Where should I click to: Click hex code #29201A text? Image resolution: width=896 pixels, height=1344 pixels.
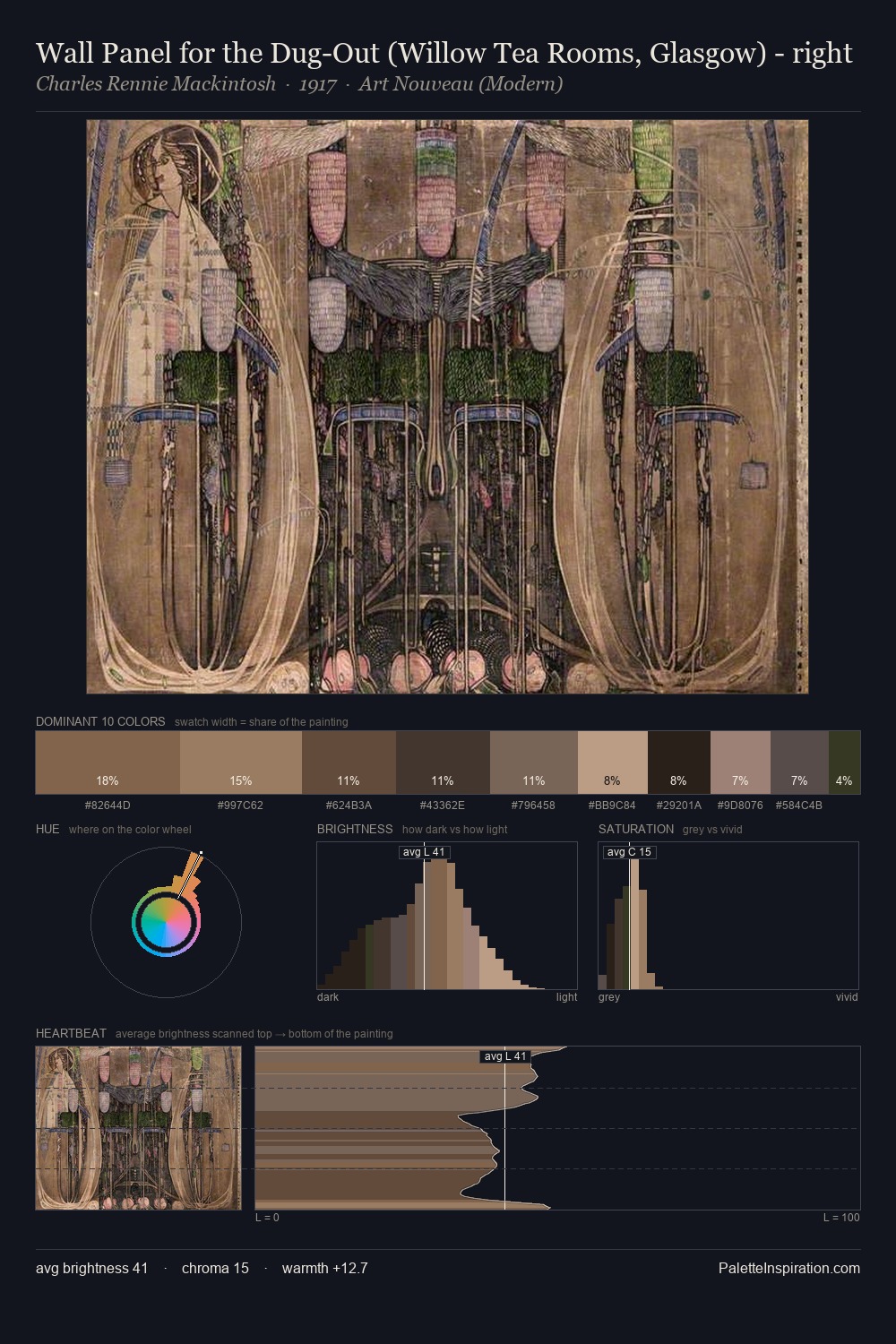point(679,805)
